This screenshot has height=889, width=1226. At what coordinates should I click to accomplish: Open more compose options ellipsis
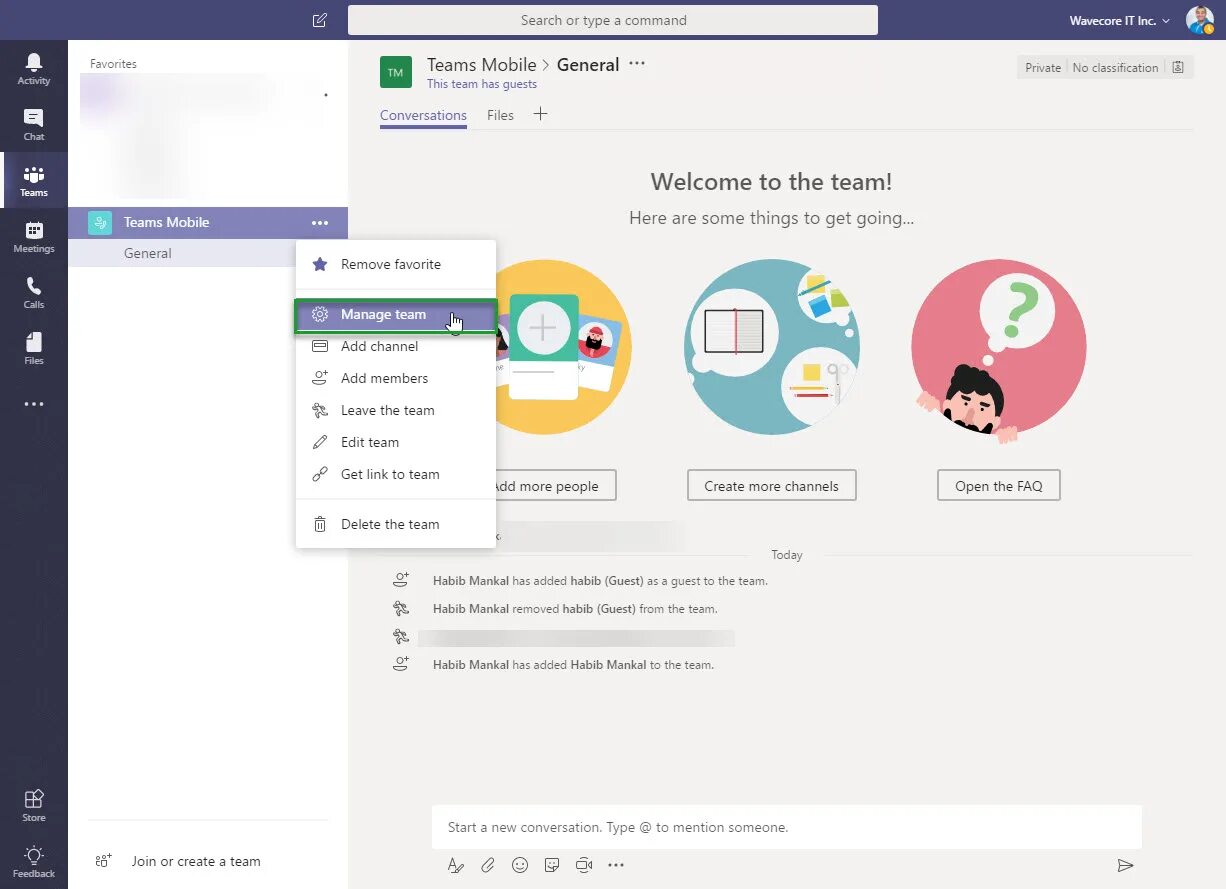[616, 865]
